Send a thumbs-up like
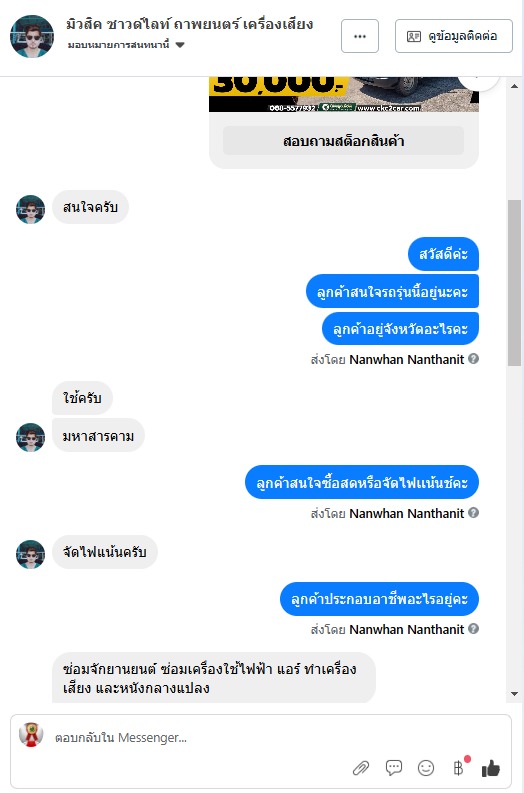 tap(491, 768)
